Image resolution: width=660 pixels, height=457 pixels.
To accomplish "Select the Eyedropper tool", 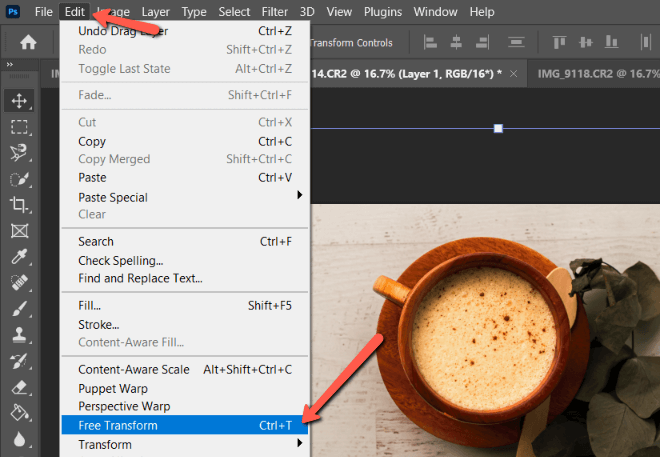I will point(18,257).
